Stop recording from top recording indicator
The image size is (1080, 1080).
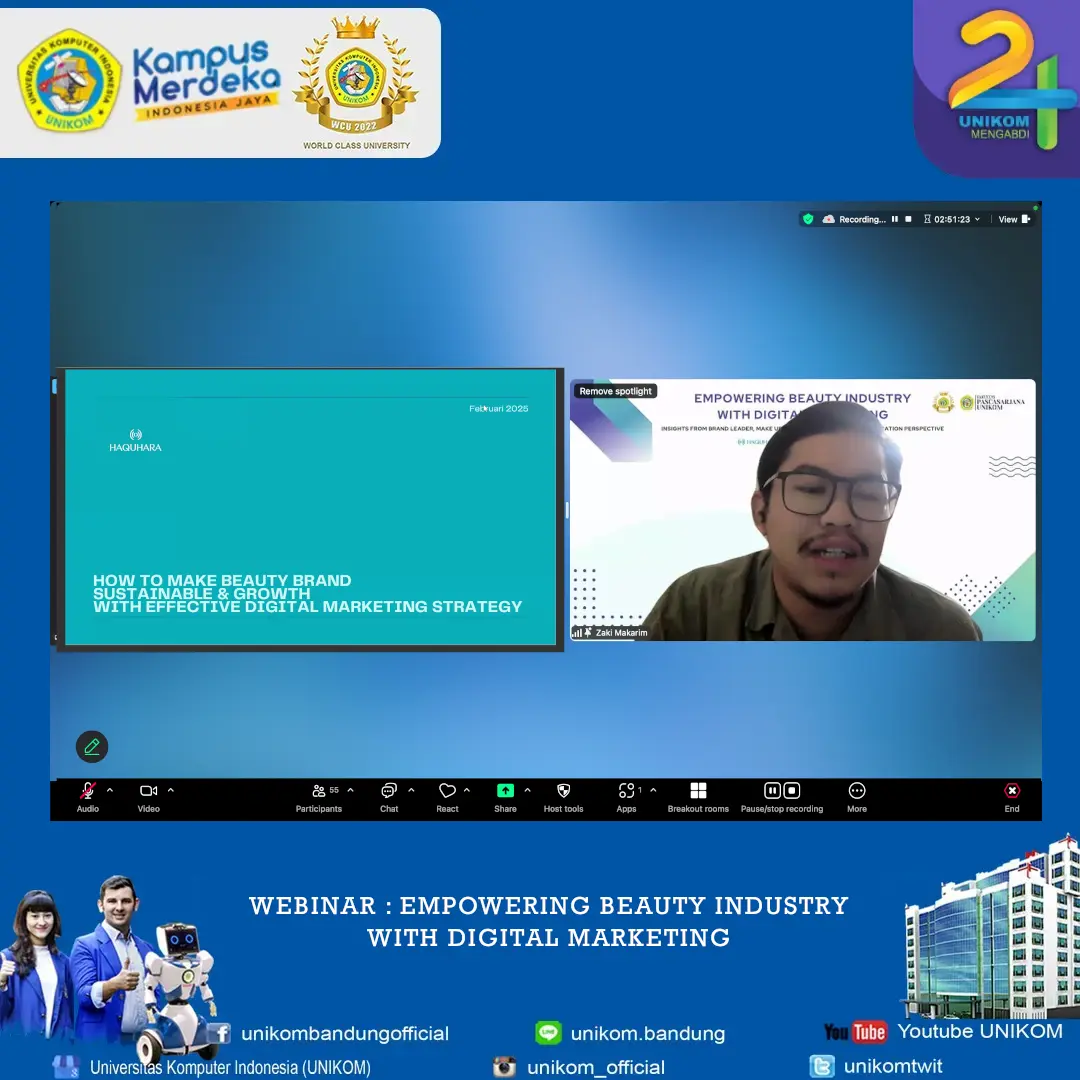908,219
